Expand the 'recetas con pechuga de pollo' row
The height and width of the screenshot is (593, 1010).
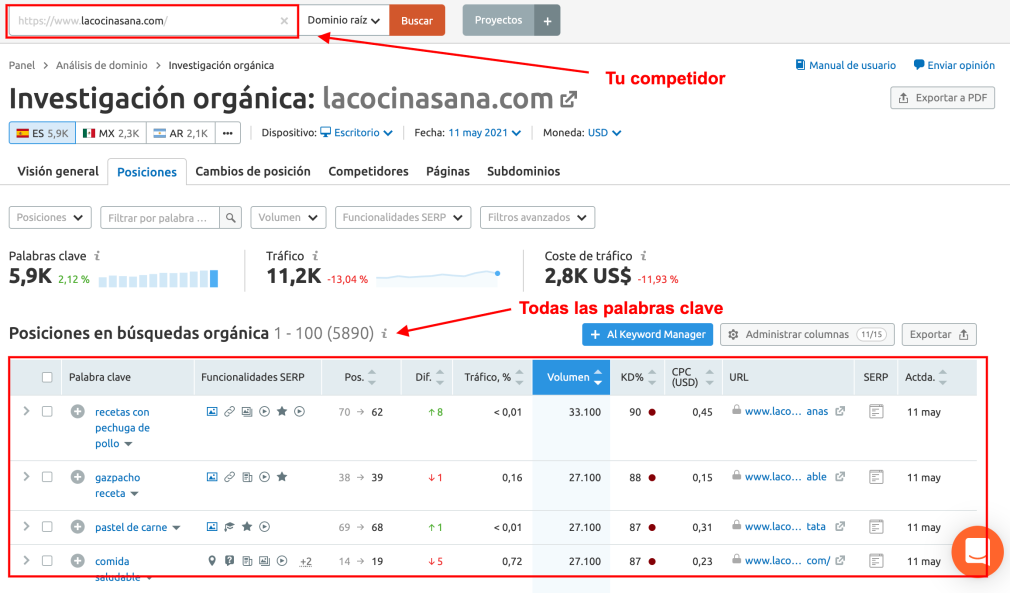26,411
